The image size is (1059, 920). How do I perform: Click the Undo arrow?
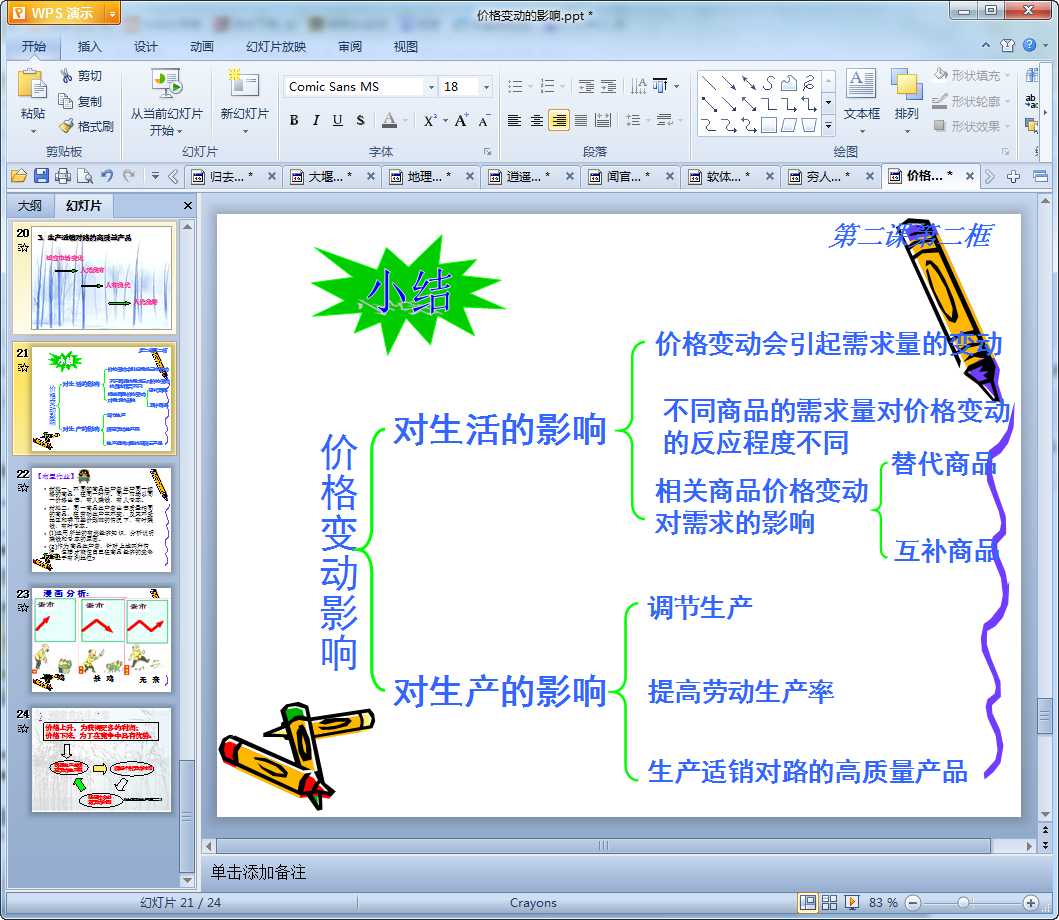107,176
